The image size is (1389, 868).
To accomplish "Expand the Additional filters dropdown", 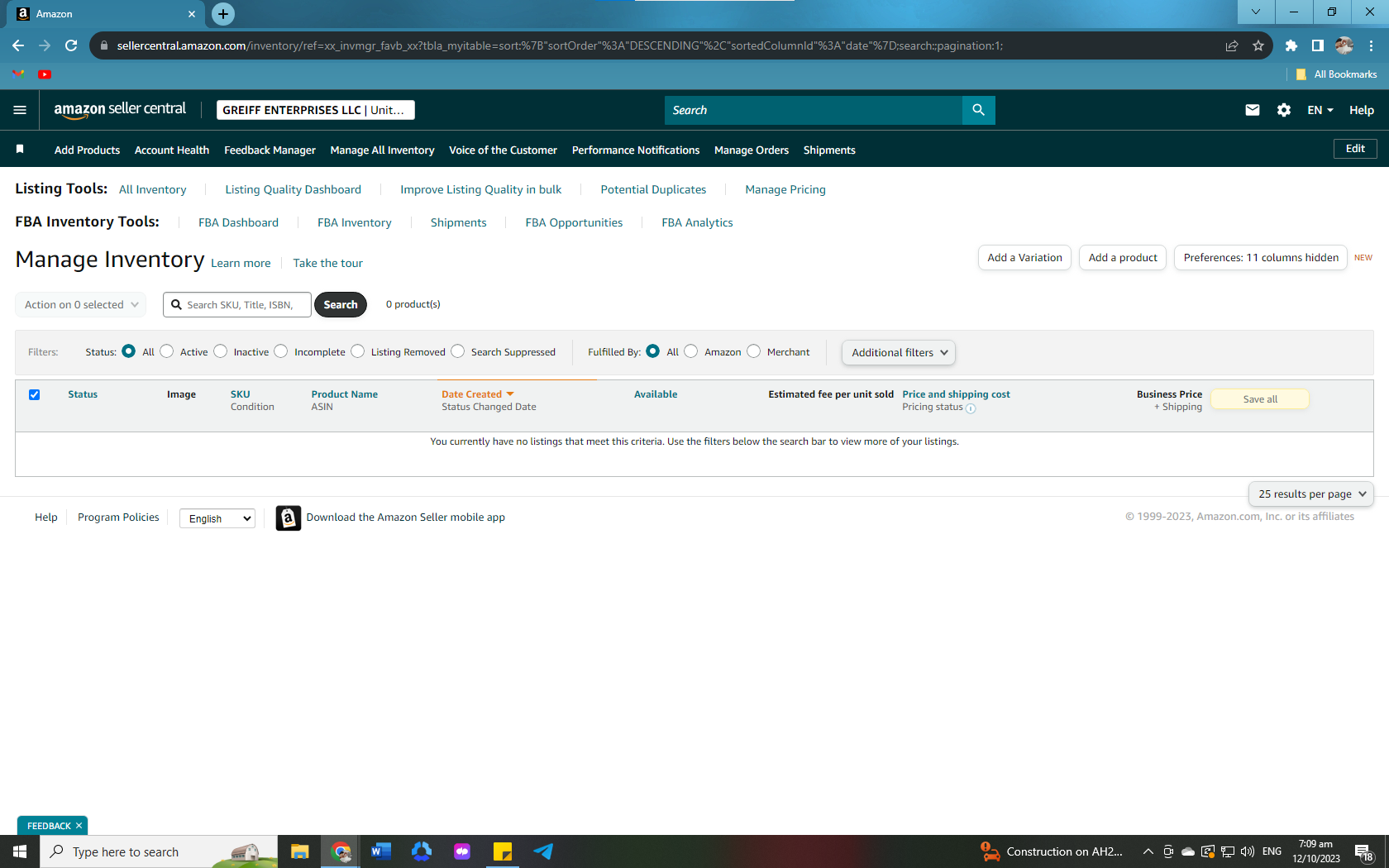I will click(899, 352).
